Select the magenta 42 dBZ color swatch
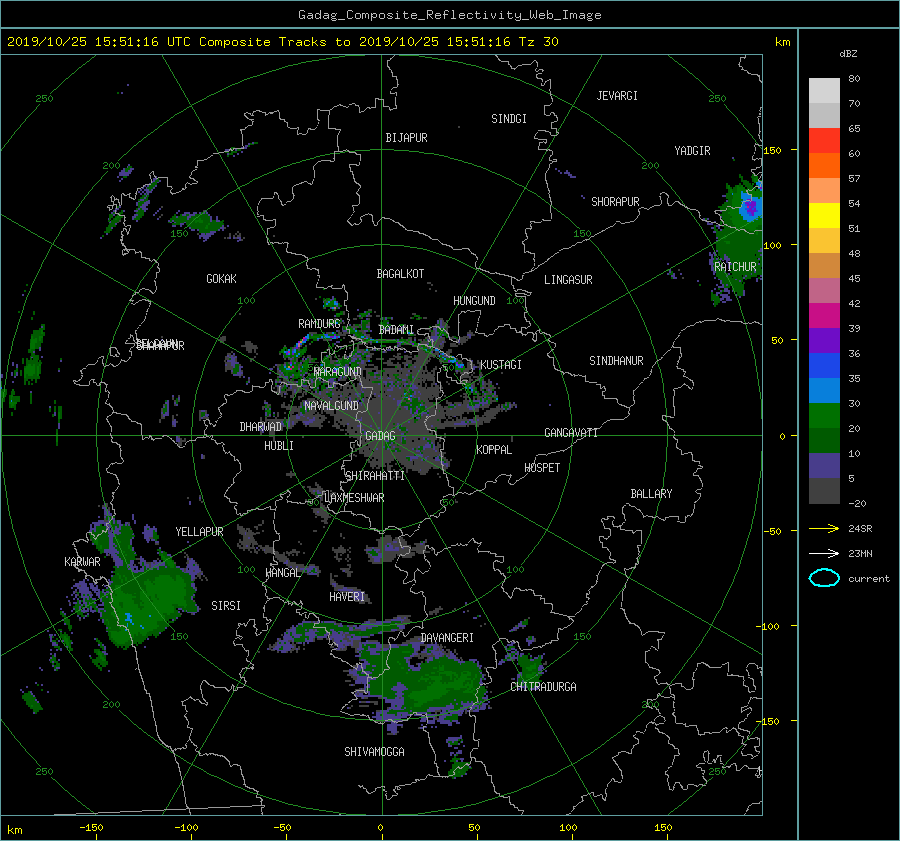 (x=824, y=315)
